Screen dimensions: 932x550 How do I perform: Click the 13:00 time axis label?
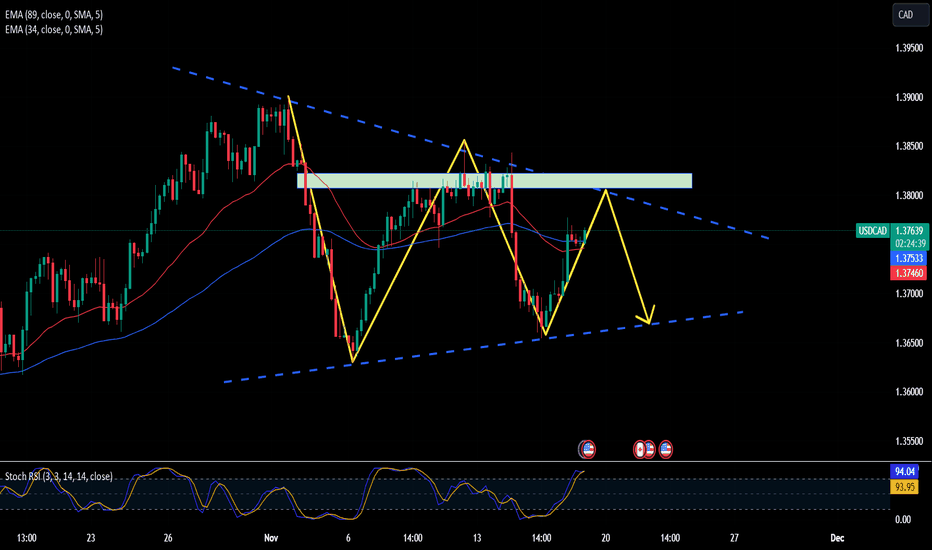point(27,538)
